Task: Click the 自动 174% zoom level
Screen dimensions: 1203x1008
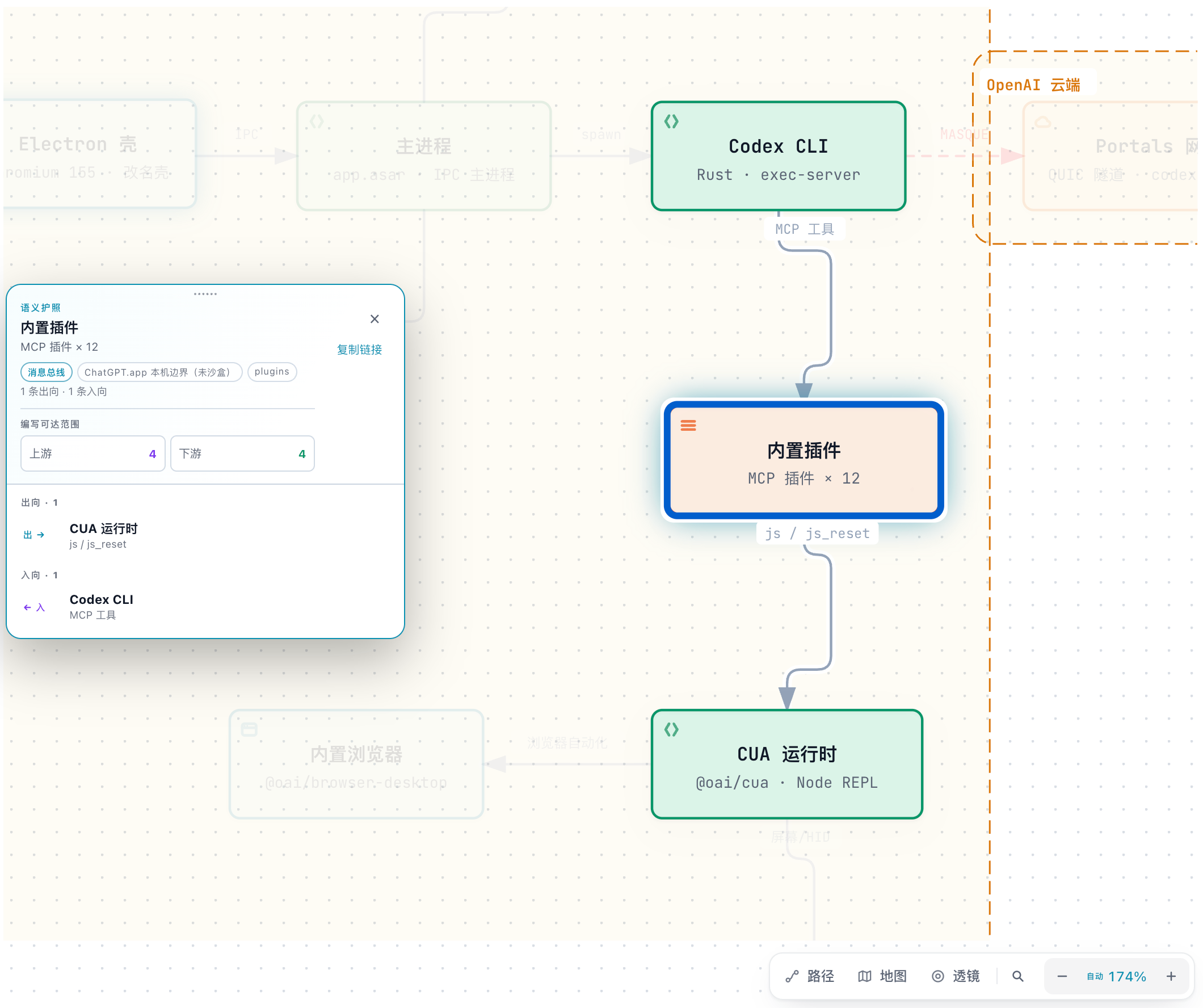Action: pos(1117,976)
